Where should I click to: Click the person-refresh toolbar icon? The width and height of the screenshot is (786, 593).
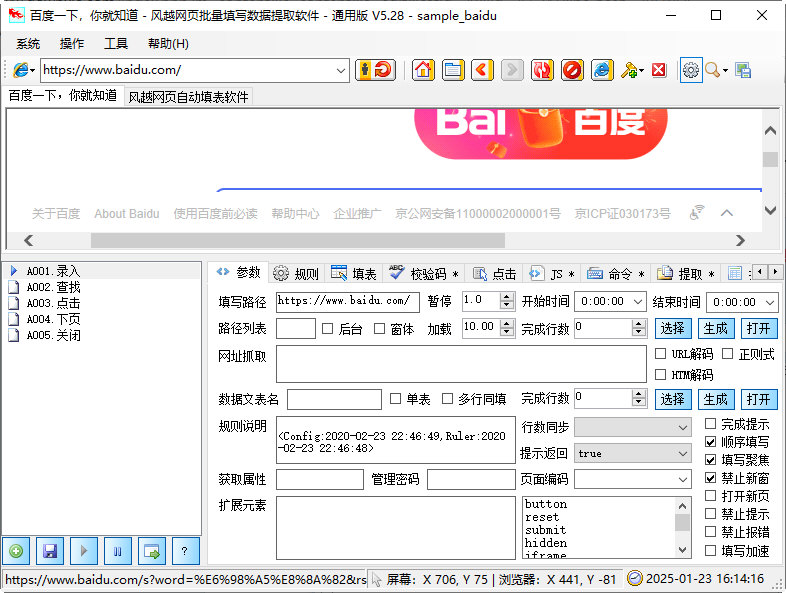point(375,70)
